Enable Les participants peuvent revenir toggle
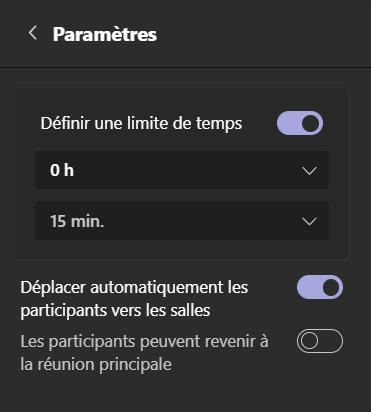 [320, 341]
